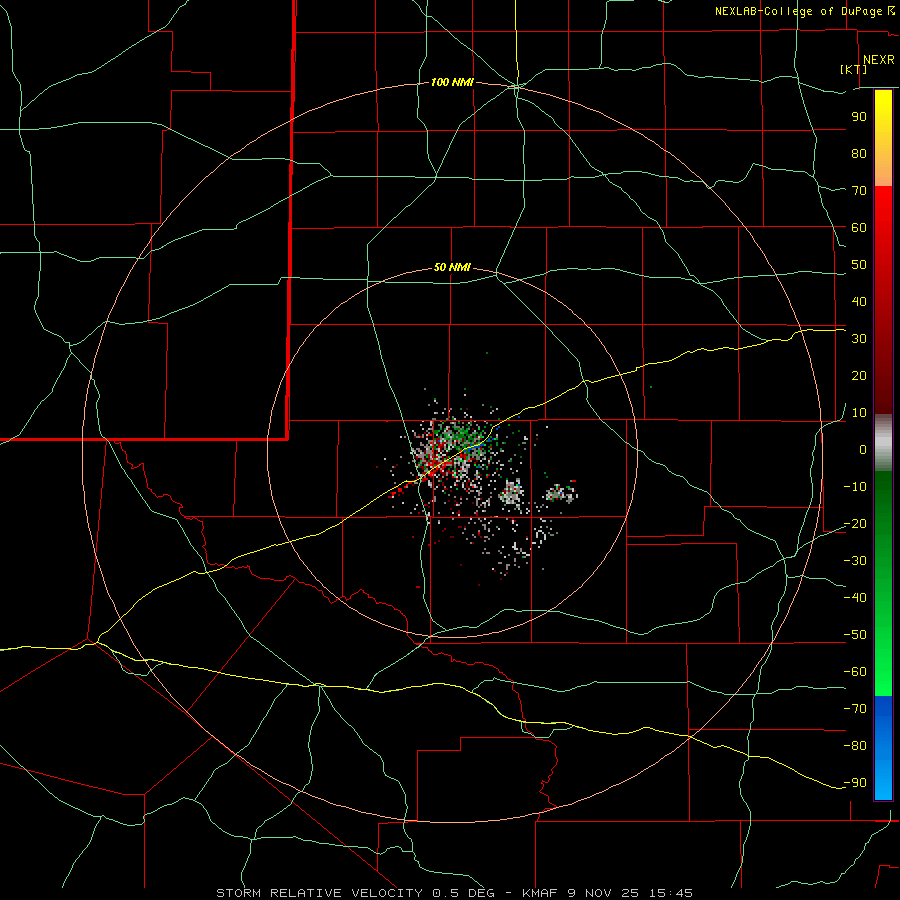
Task: Click the 50 NMI range ring label
Action: 452,267
